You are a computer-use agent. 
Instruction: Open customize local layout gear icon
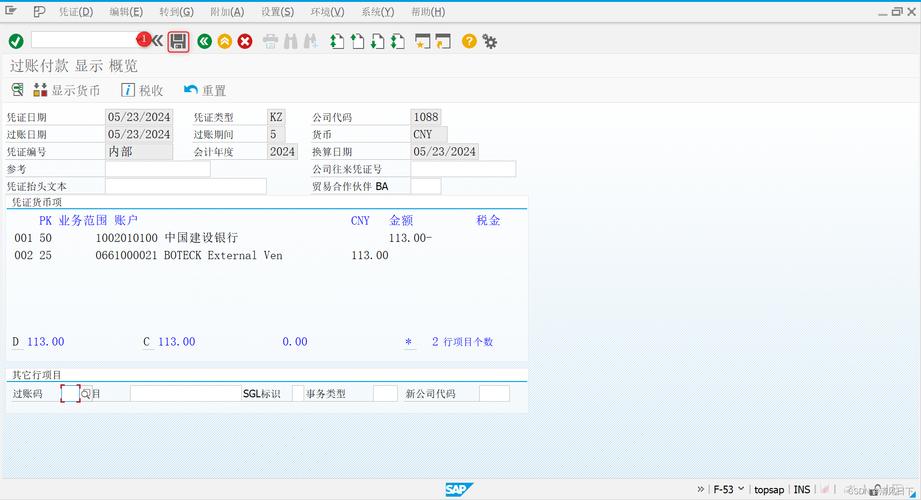pos(489,41)
